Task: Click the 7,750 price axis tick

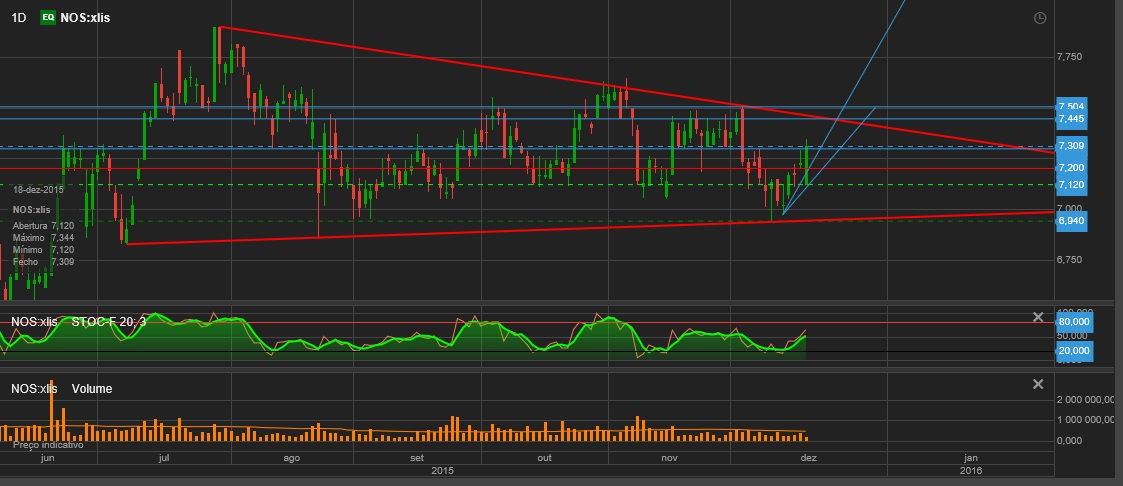Action: coord(1069,57)
